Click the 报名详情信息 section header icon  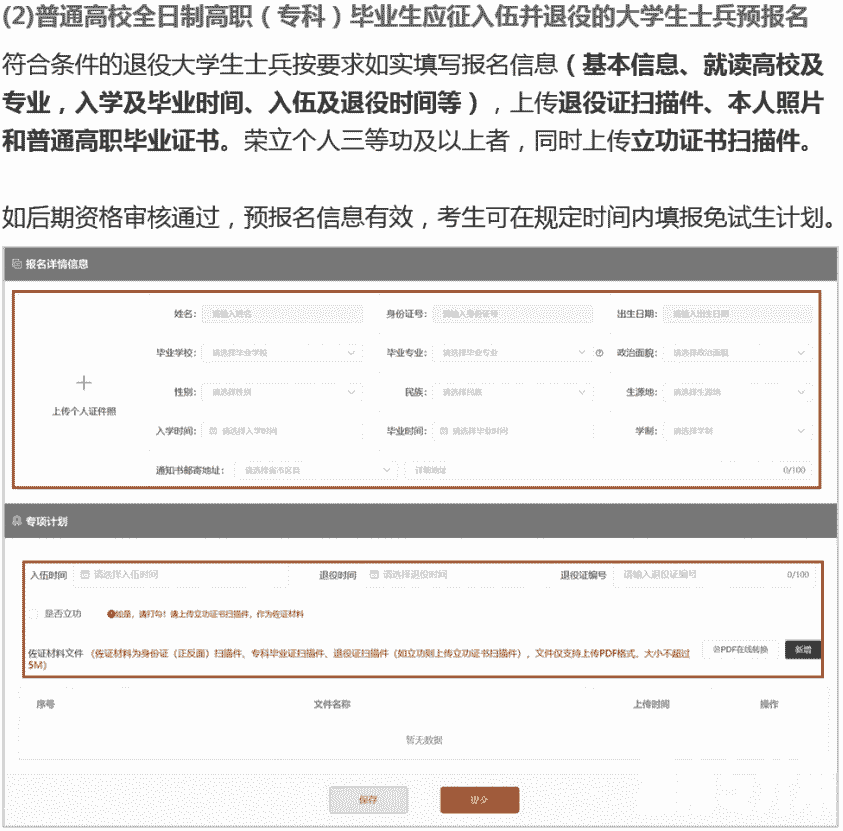pos(17,264)
